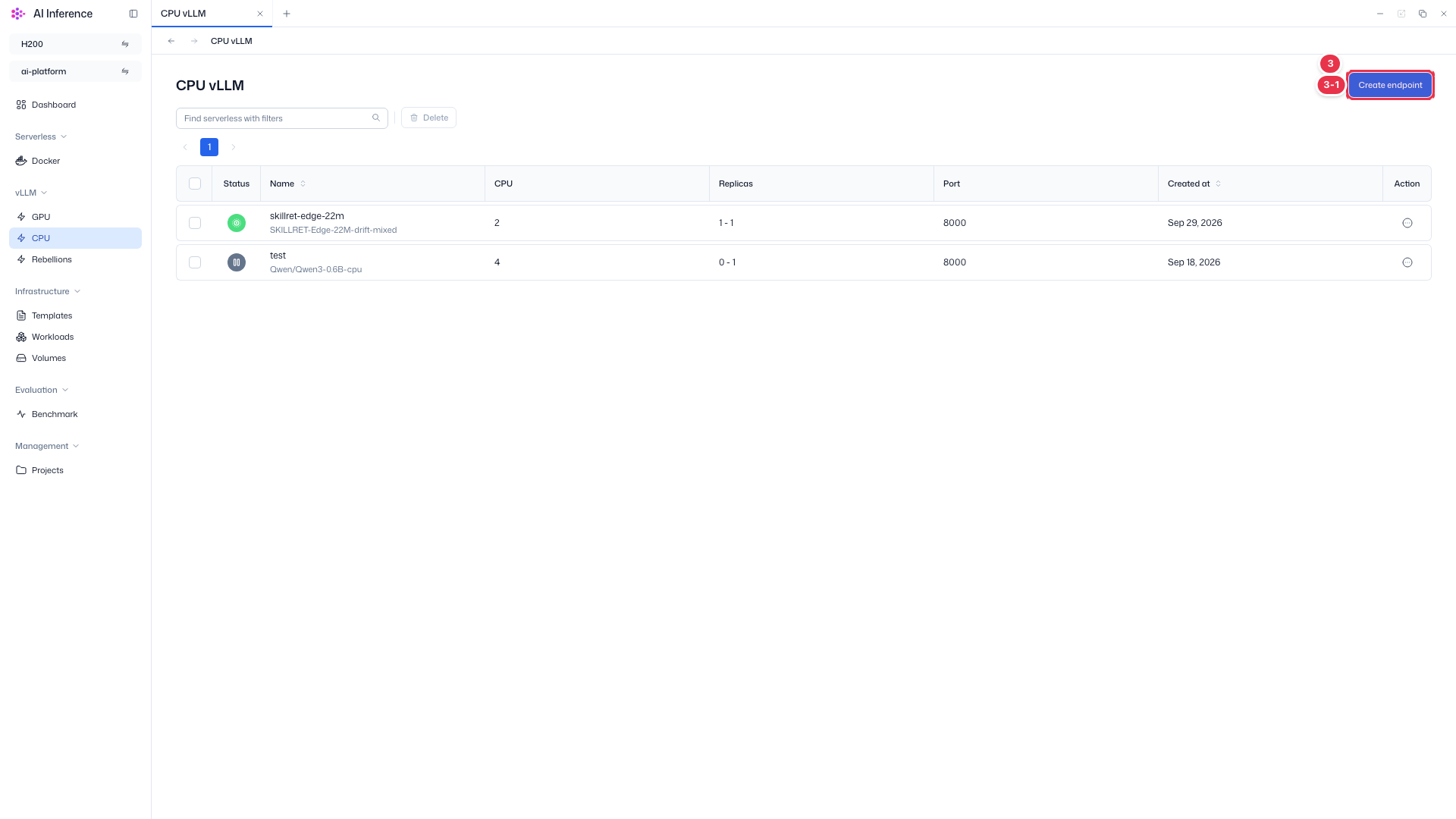Open Benchmark under Evaluation

click(75, 414)
